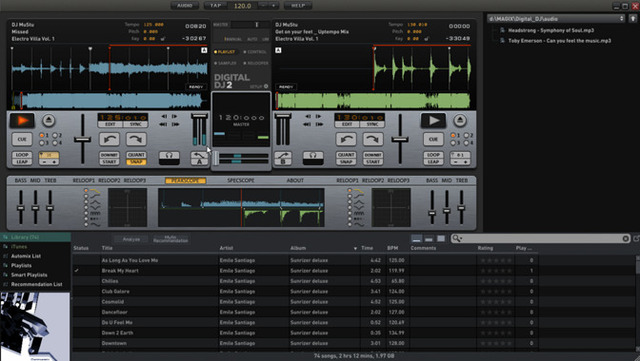Start playback on the right deck

(433, 120)
